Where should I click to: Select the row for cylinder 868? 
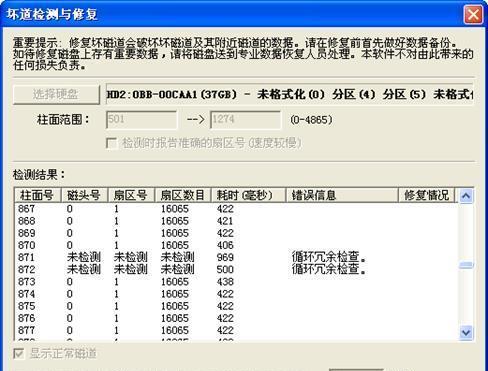point(236,221)
